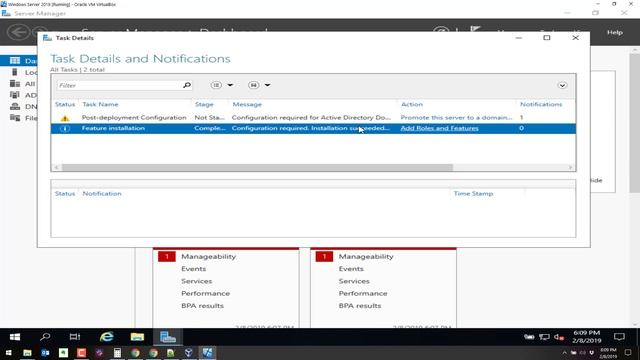
Task: Click Server Manager icon on guest taskbar
Action: coord(168,337)
